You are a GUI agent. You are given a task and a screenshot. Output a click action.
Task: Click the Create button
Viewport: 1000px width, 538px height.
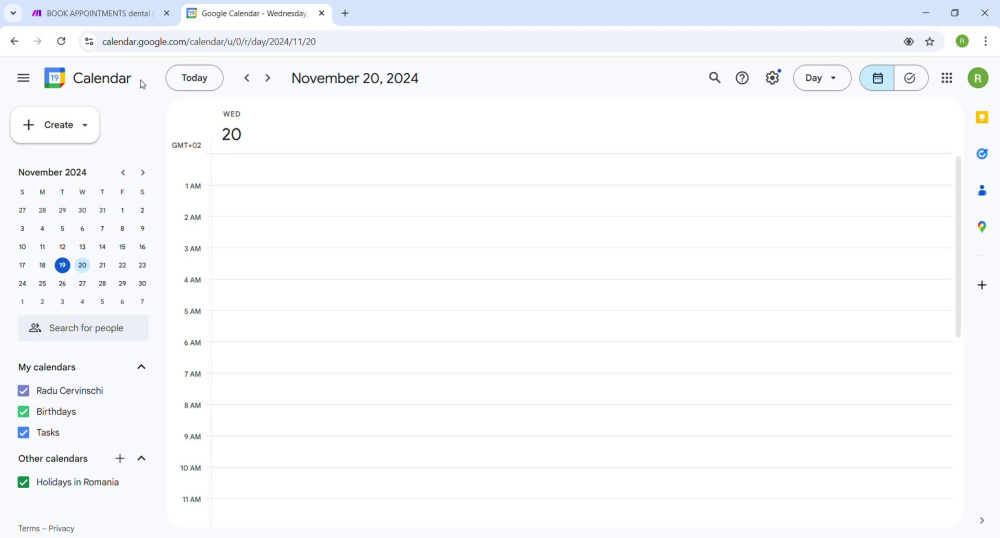(x=55, y=125)
